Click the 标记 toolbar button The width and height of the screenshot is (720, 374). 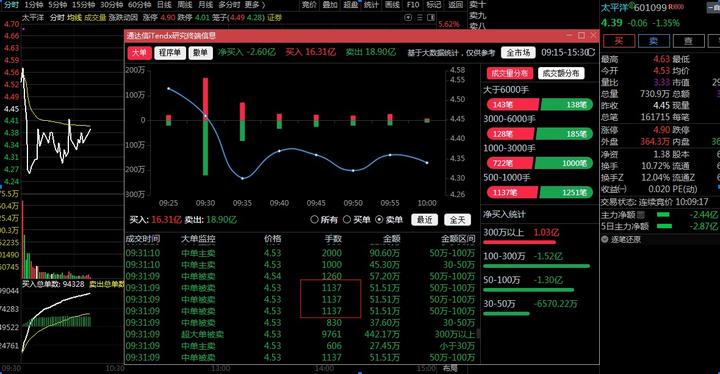[x=433, y=5]
